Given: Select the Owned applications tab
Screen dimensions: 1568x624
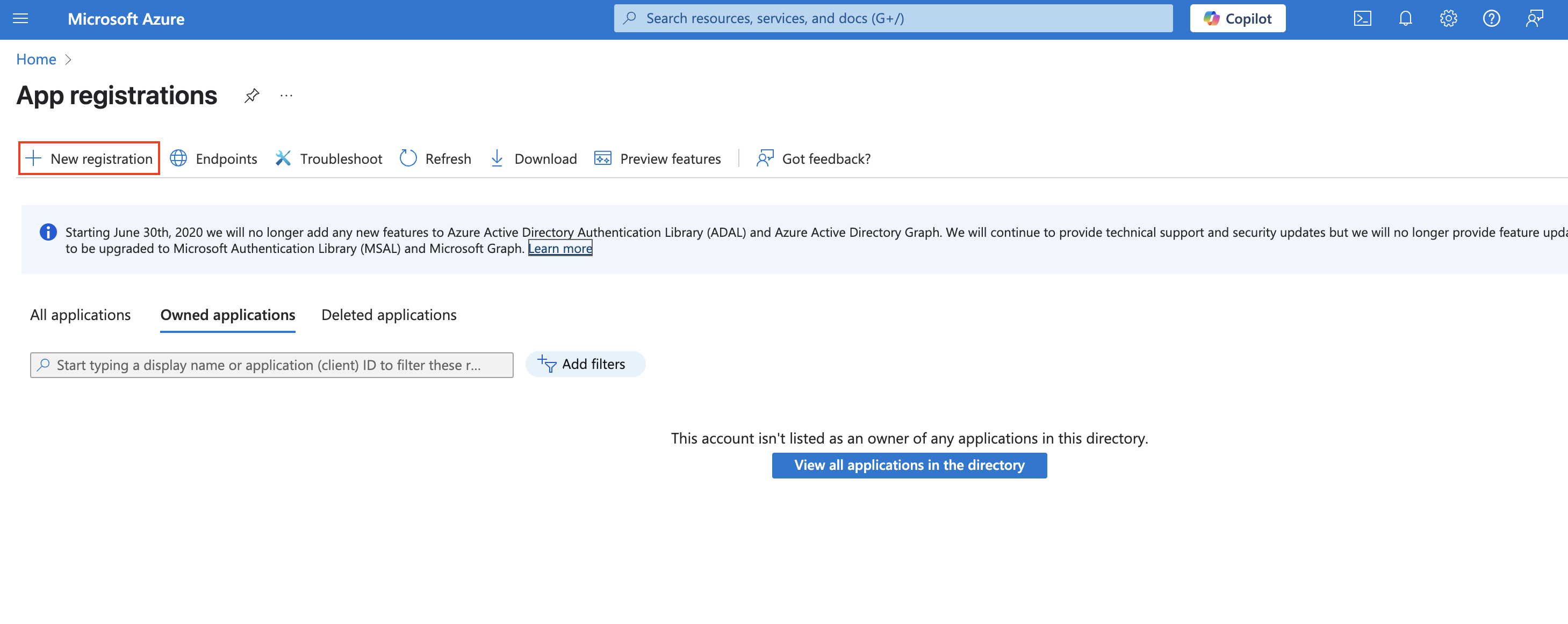Looking at the screenshot, I should [x=228, y=315].
